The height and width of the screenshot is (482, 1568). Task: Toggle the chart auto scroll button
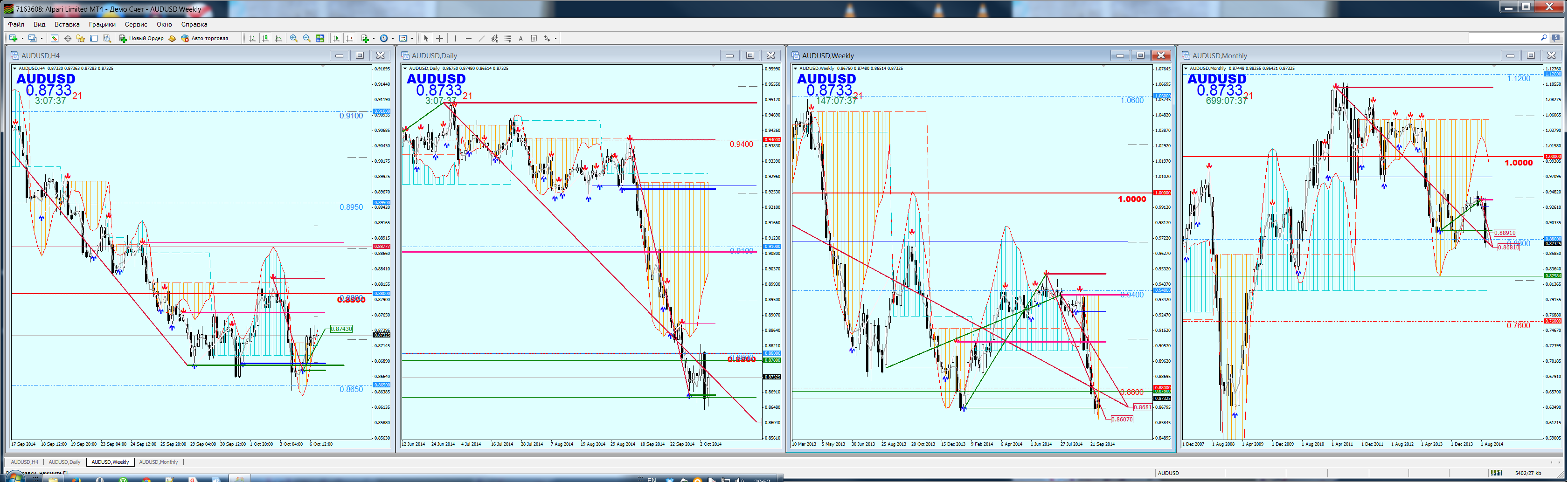pyautogui.click(x=336, y=38)
